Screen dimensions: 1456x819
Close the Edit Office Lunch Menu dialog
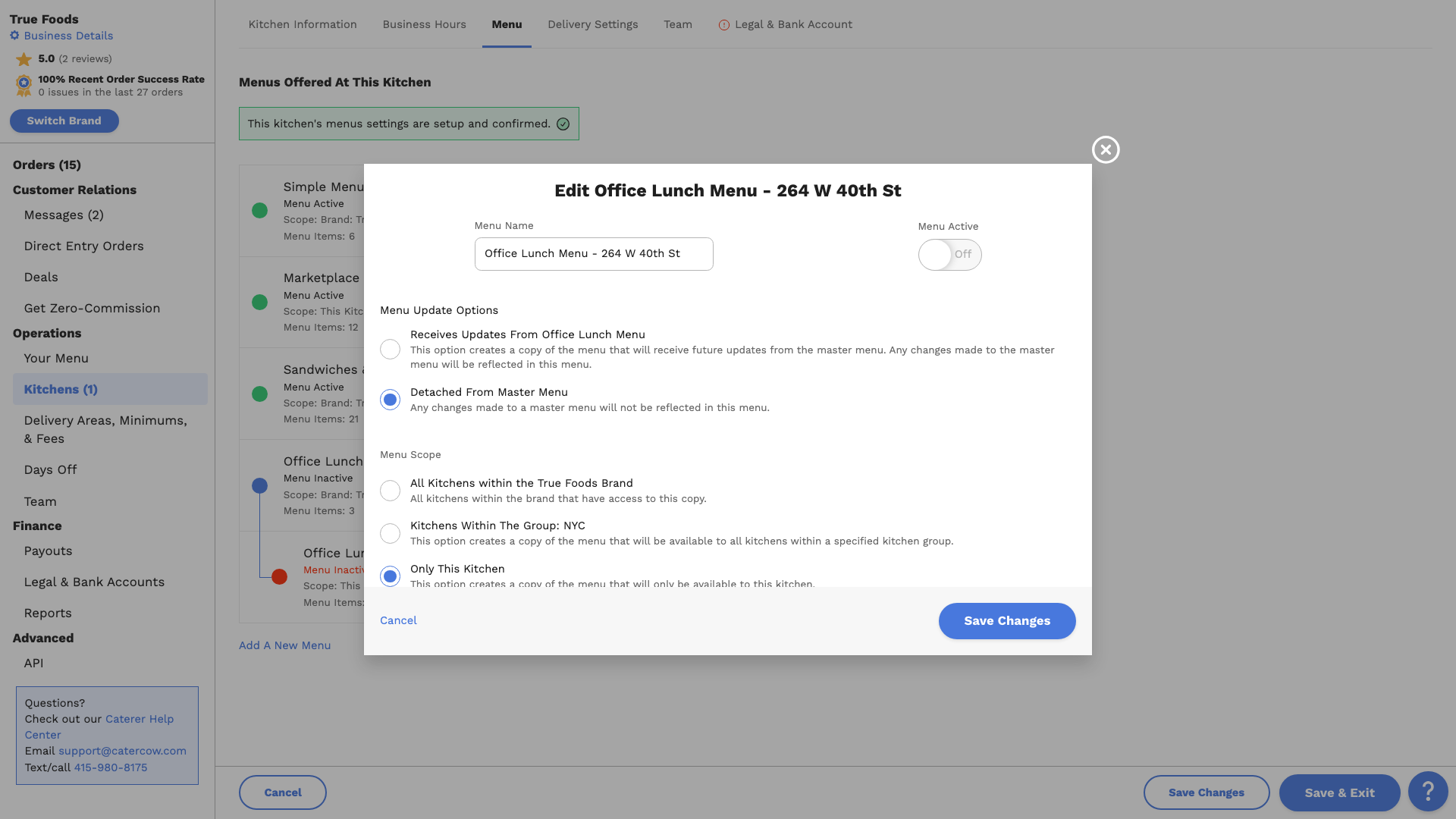click(1106, 150)
